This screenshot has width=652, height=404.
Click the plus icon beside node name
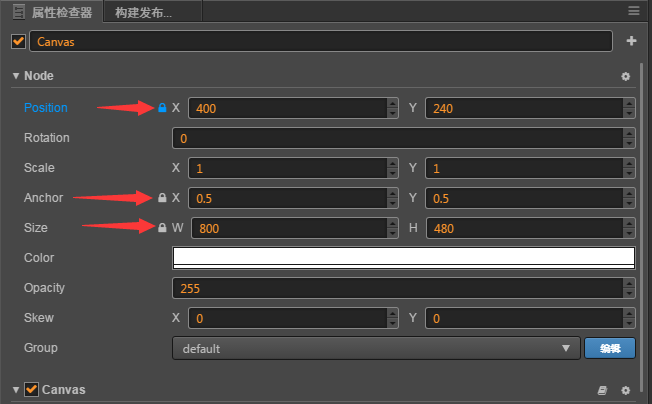pos(631,41)
